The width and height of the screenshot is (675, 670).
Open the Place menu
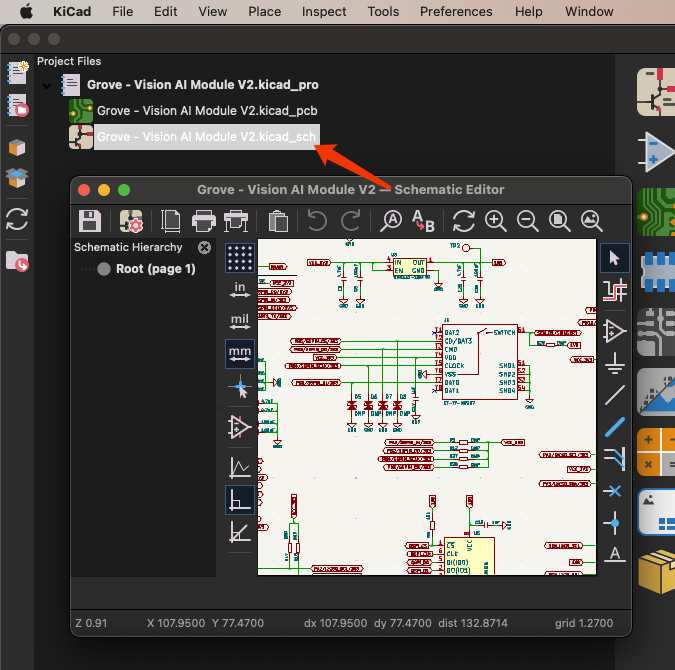pos(265,12)
